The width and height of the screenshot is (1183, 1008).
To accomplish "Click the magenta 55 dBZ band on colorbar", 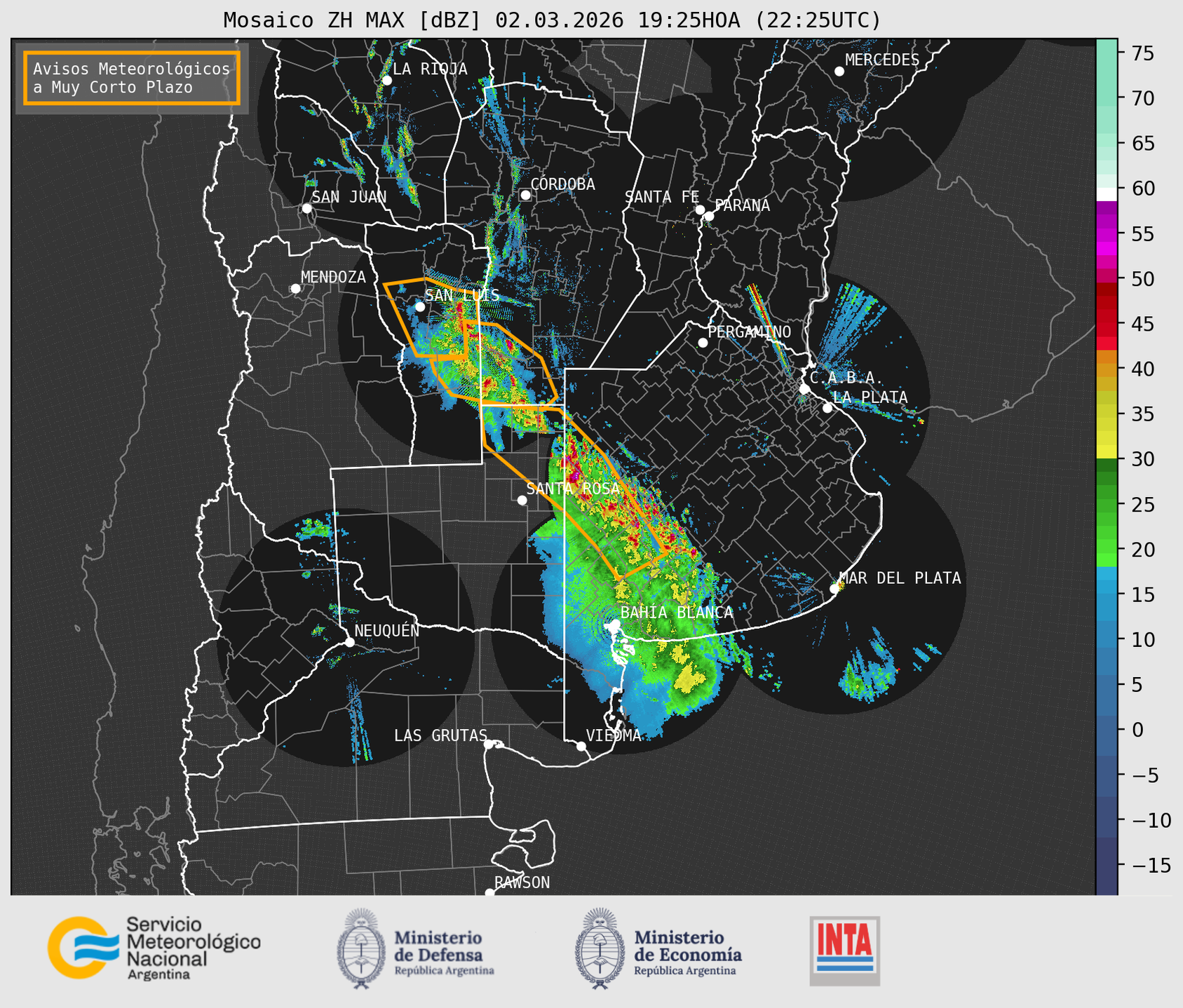I will click(x=1106, y=236).
